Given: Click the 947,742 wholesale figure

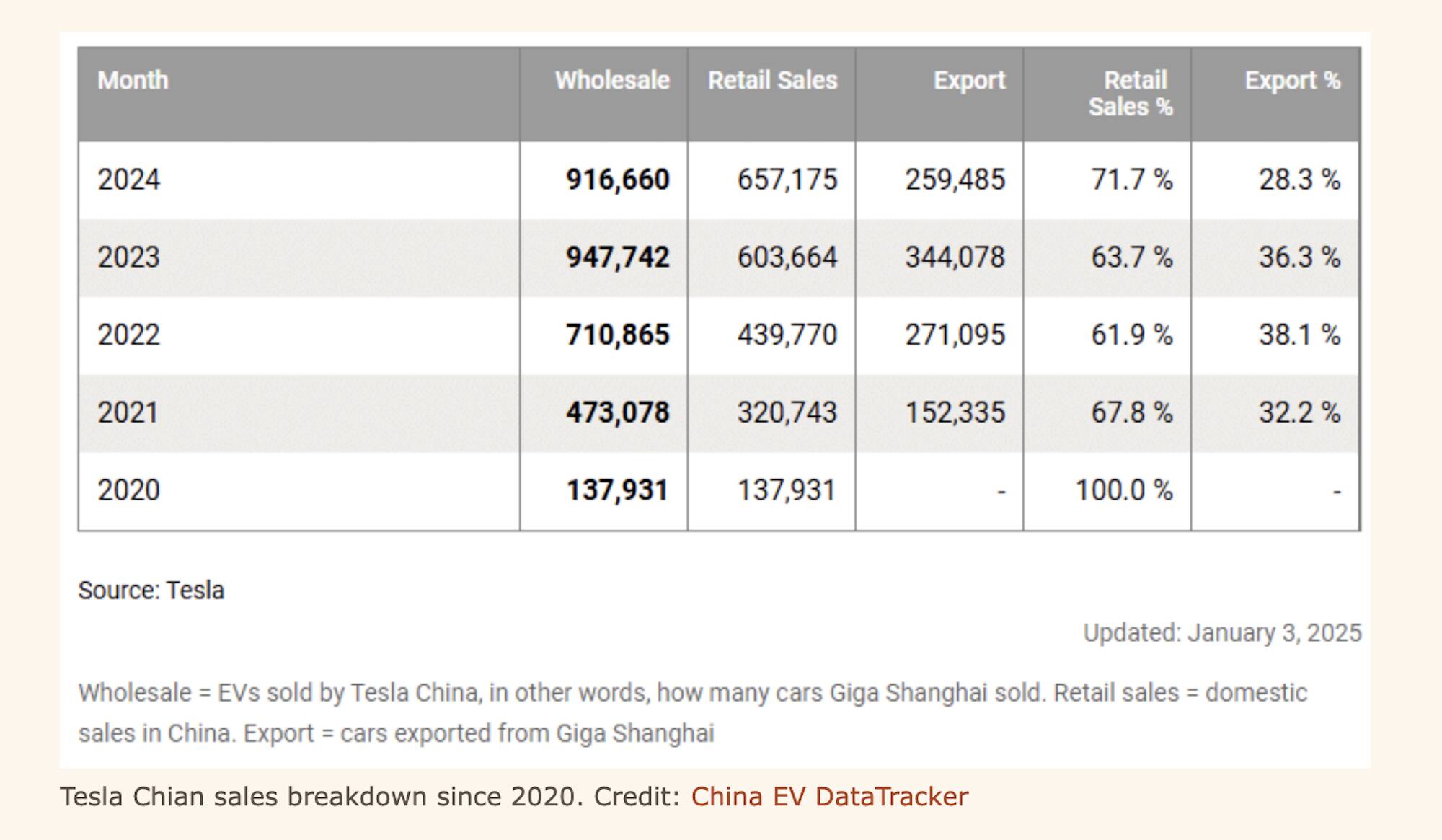Looking at the screenshot, I should pos(618,257).
